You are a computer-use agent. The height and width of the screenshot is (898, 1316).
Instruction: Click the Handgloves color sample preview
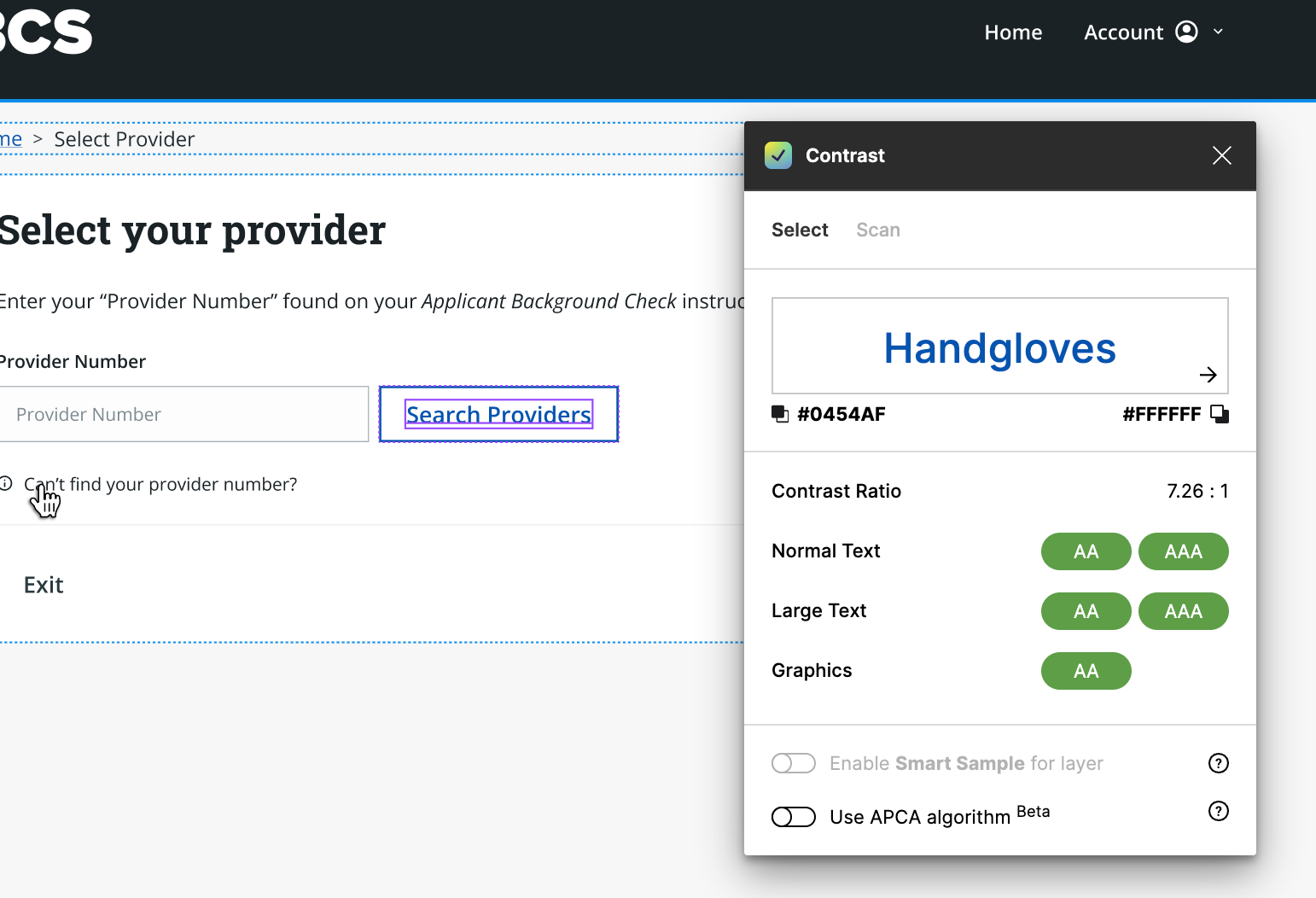(x=999, y=346)
